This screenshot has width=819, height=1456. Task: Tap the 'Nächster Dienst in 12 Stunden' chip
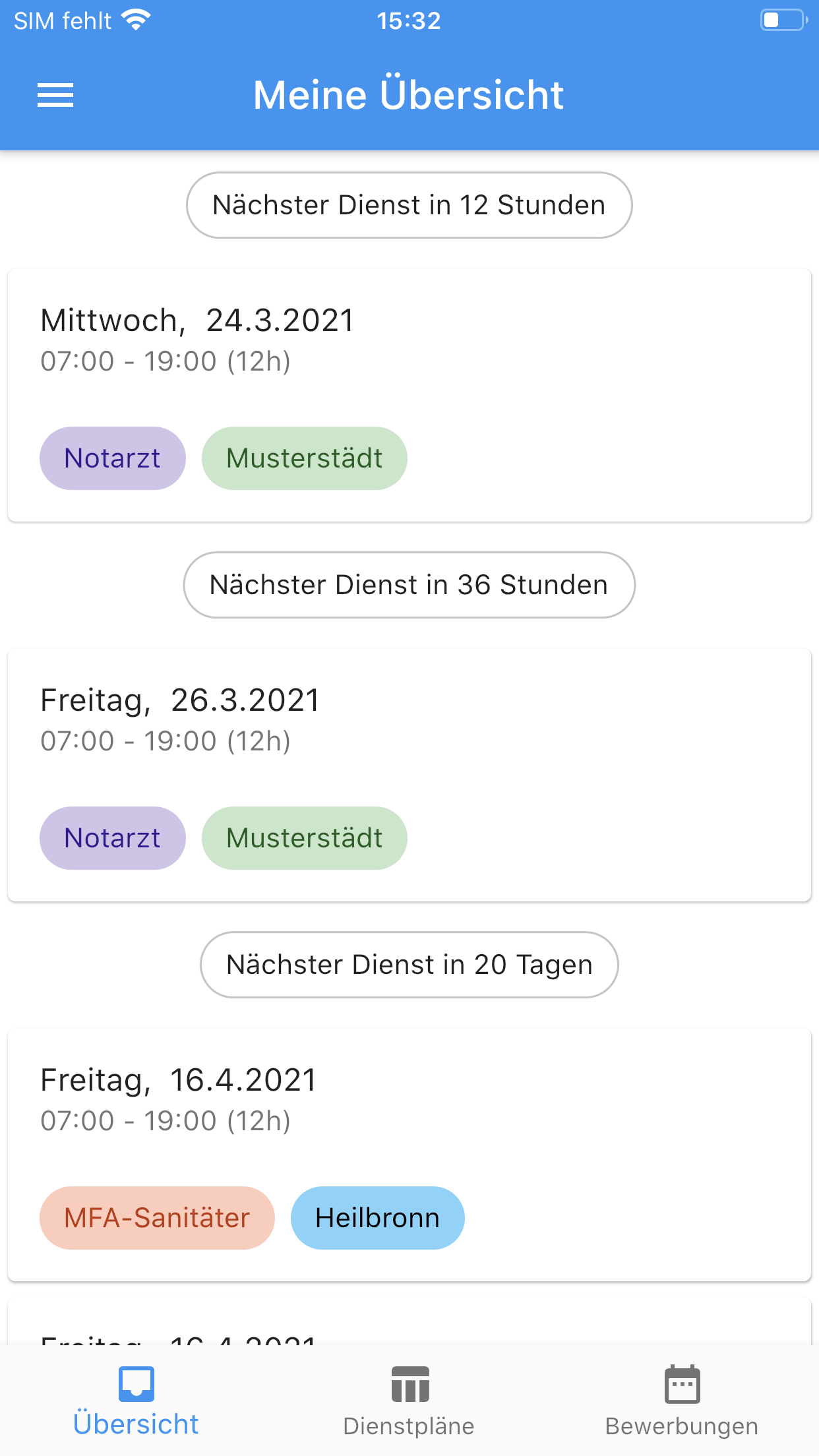click(x=409, y=205)
